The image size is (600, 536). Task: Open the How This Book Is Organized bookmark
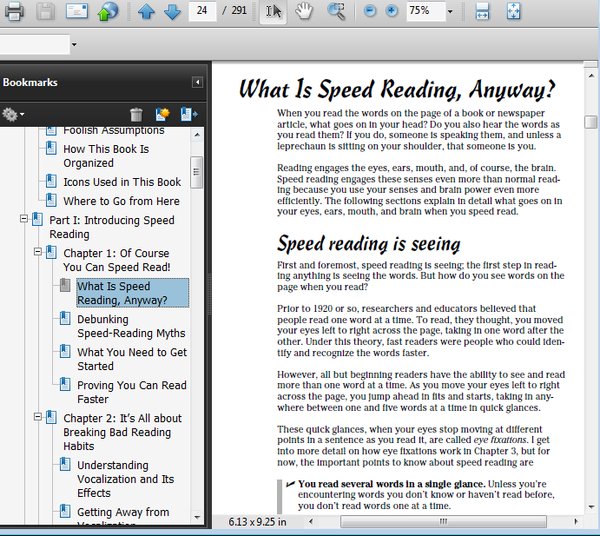click(106, 156)
